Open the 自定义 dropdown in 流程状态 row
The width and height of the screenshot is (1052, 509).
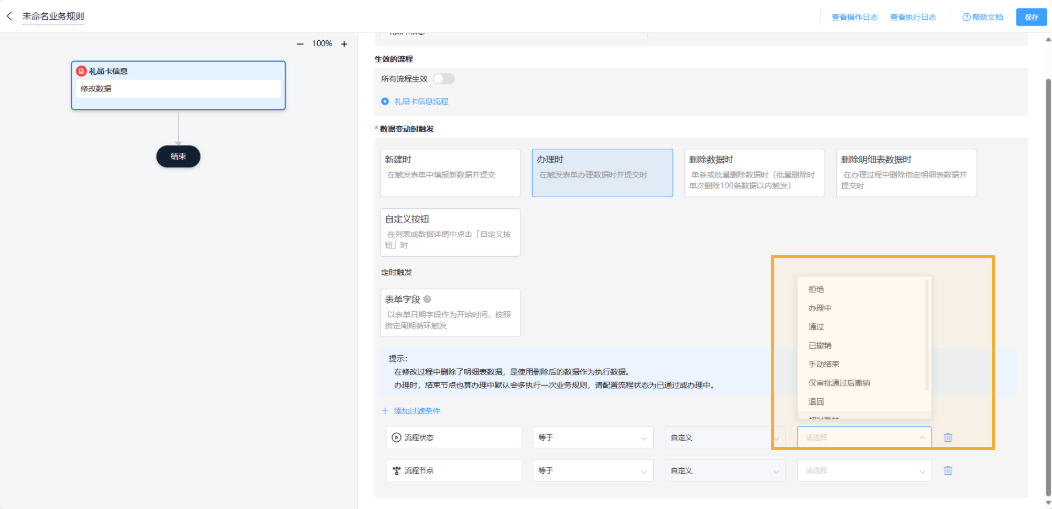point(725,437)
